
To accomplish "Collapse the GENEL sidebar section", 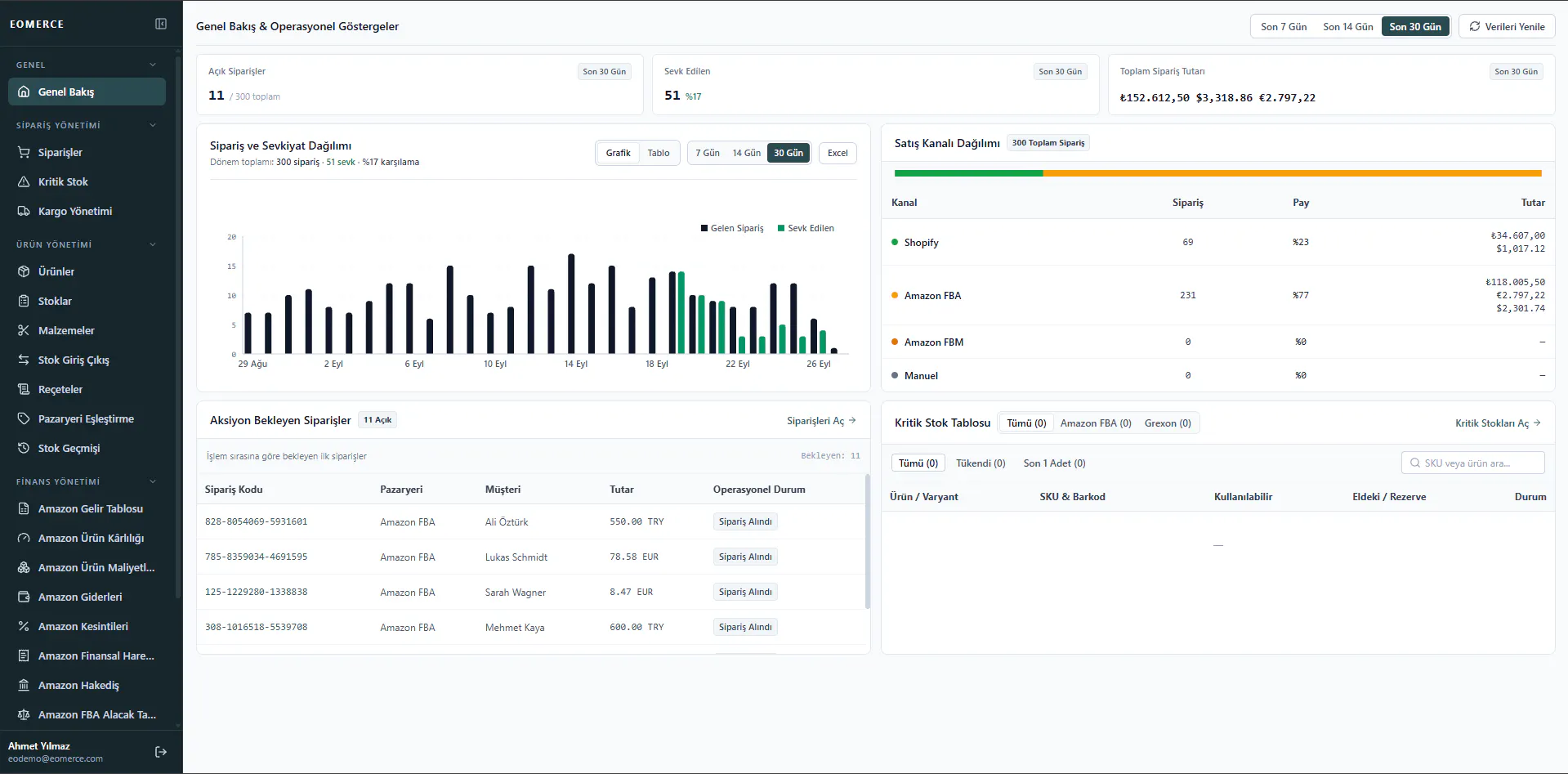I will pos(153,65).
